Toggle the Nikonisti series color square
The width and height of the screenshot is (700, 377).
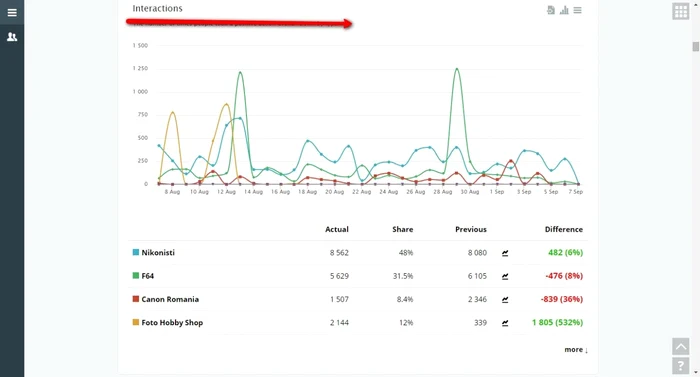coord(136,252)
